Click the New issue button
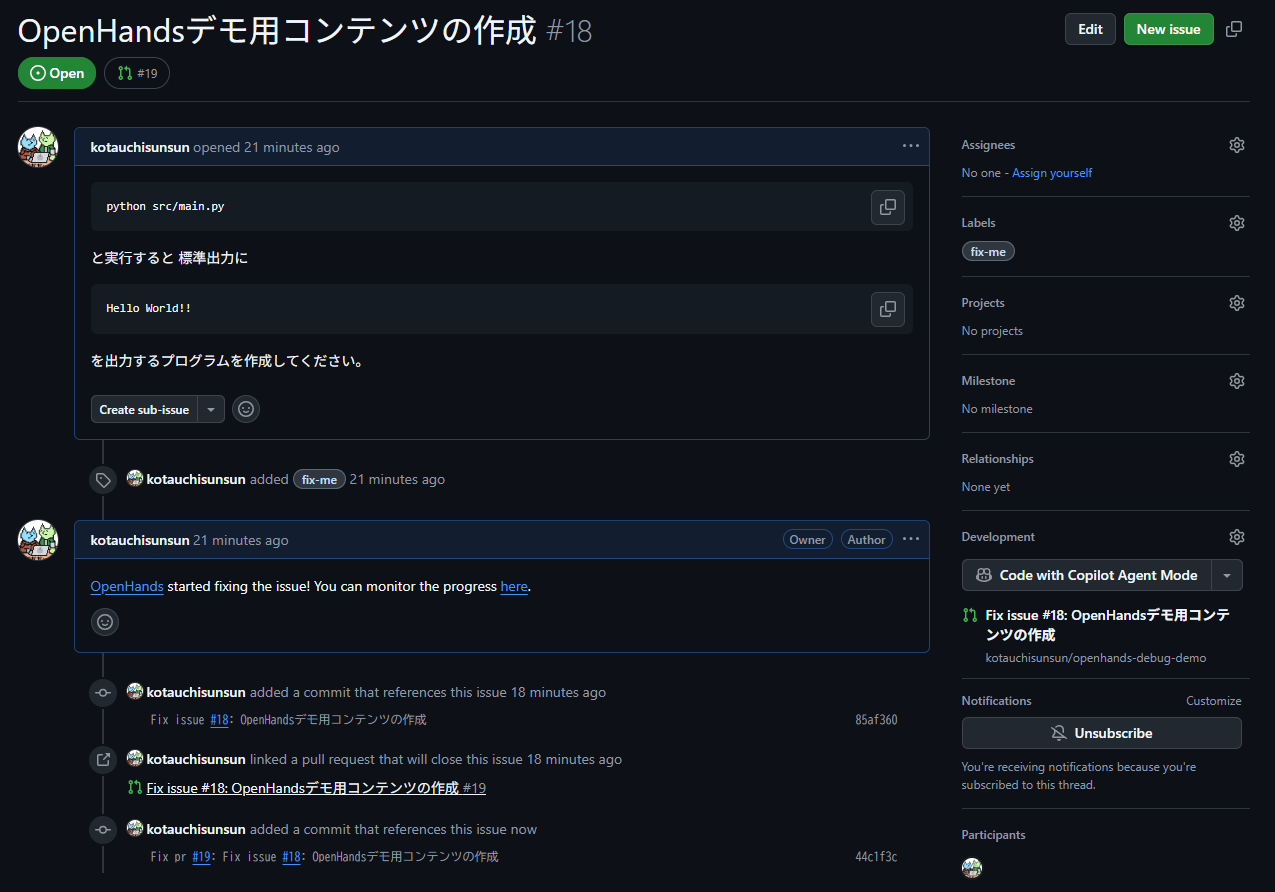This screenshot has width=1275, height=892. (1168, 29)
